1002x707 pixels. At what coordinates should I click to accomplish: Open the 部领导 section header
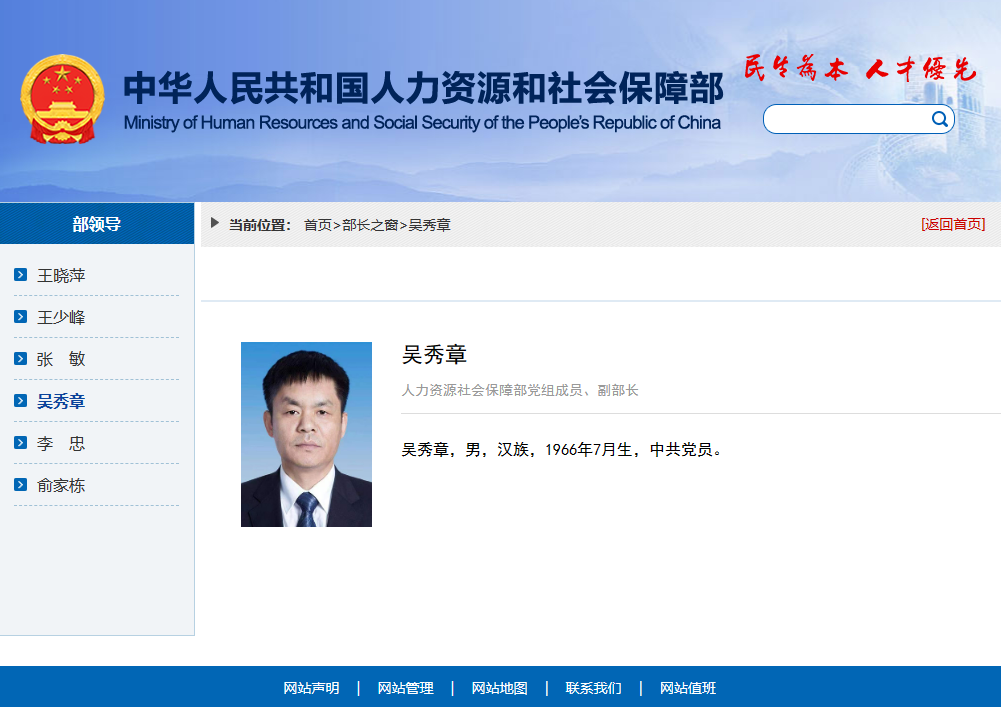click(97, 223)
